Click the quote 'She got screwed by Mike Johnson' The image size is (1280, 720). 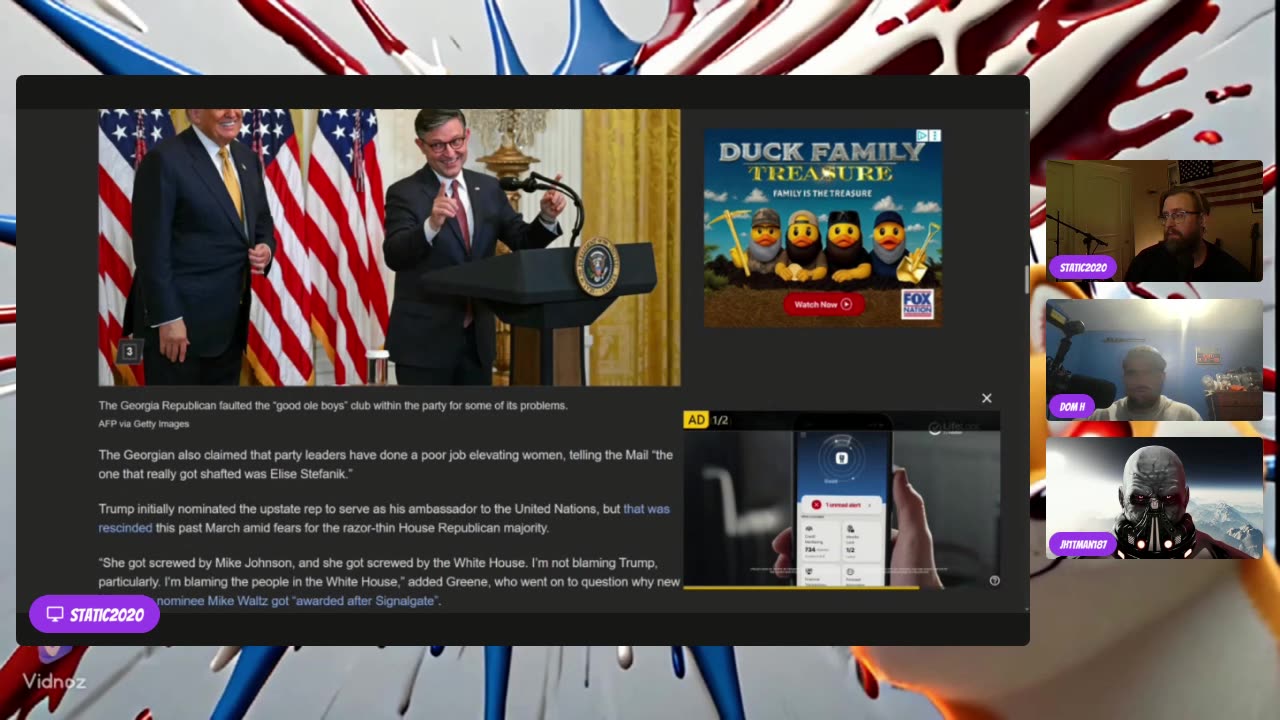tap(389, 581)
